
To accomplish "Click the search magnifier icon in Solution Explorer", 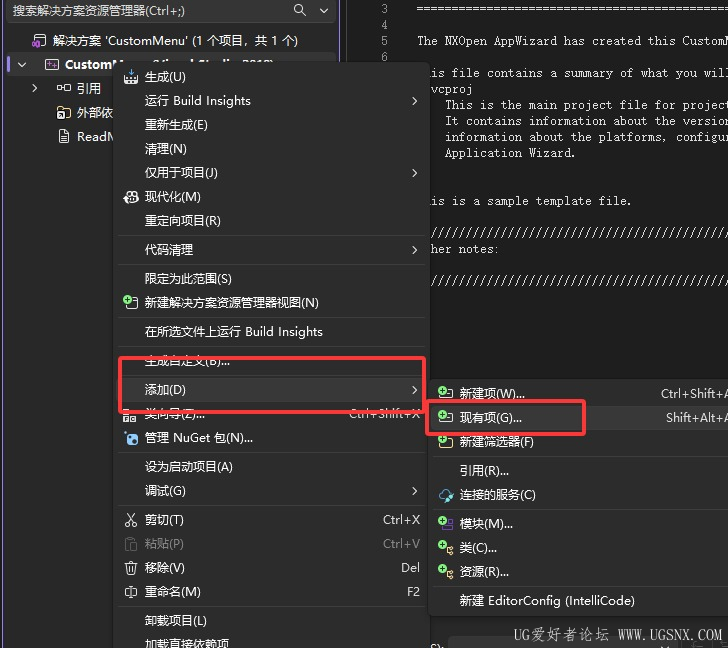I will pyautogui.click(x=300, y=10).
